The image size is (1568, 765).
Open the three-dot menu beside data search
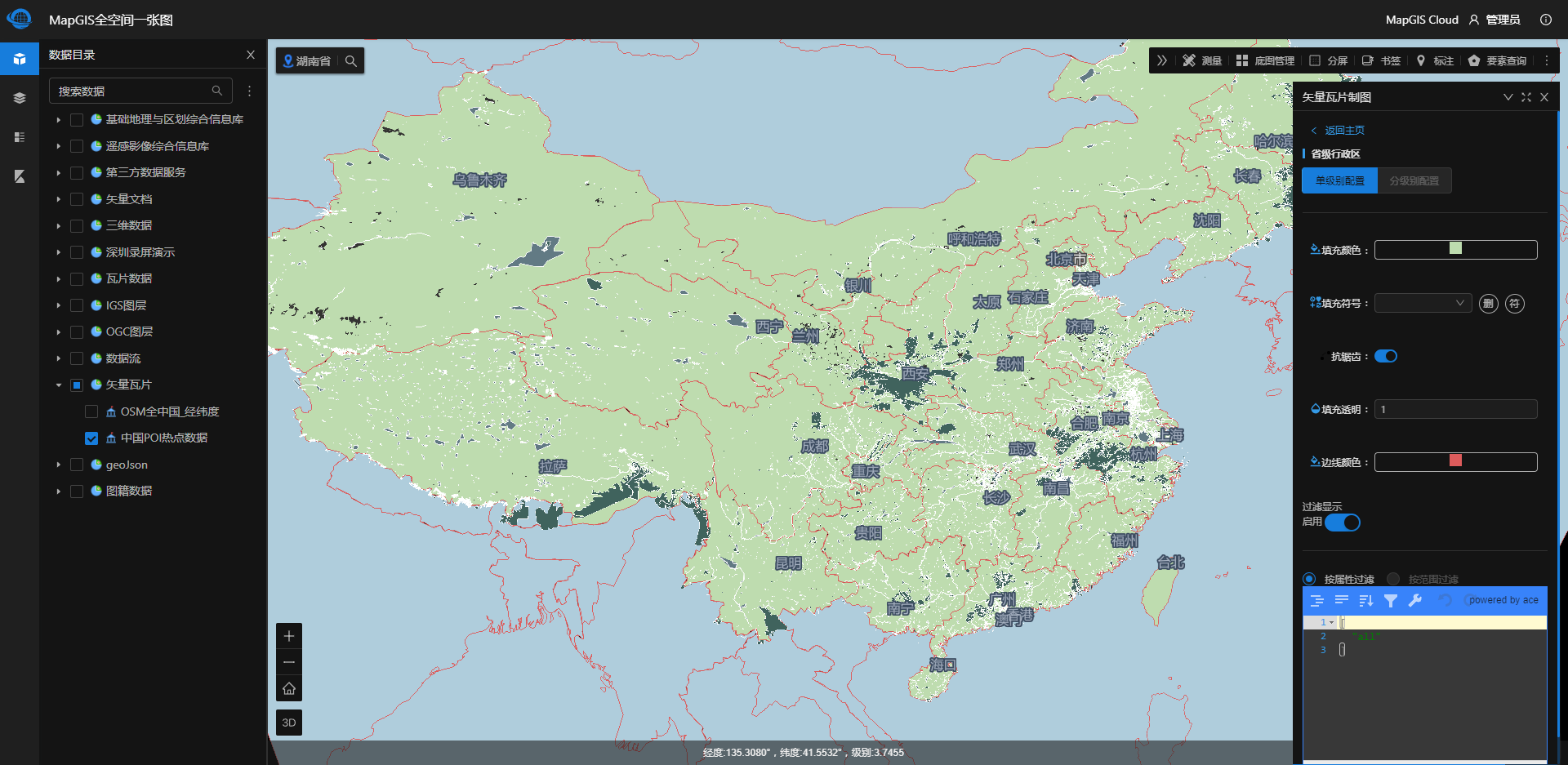250,91
